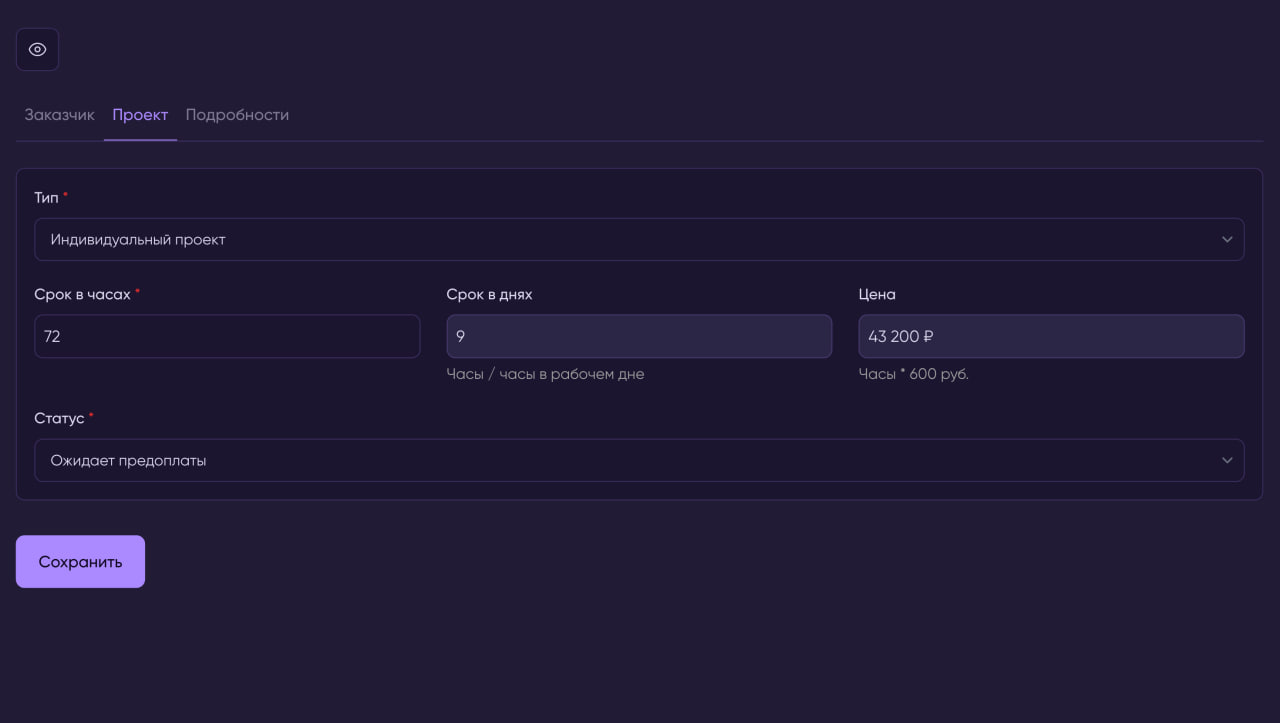Click the Цена label text
This screenshot has width=1280, height=723.
click(x=877, y=295)
